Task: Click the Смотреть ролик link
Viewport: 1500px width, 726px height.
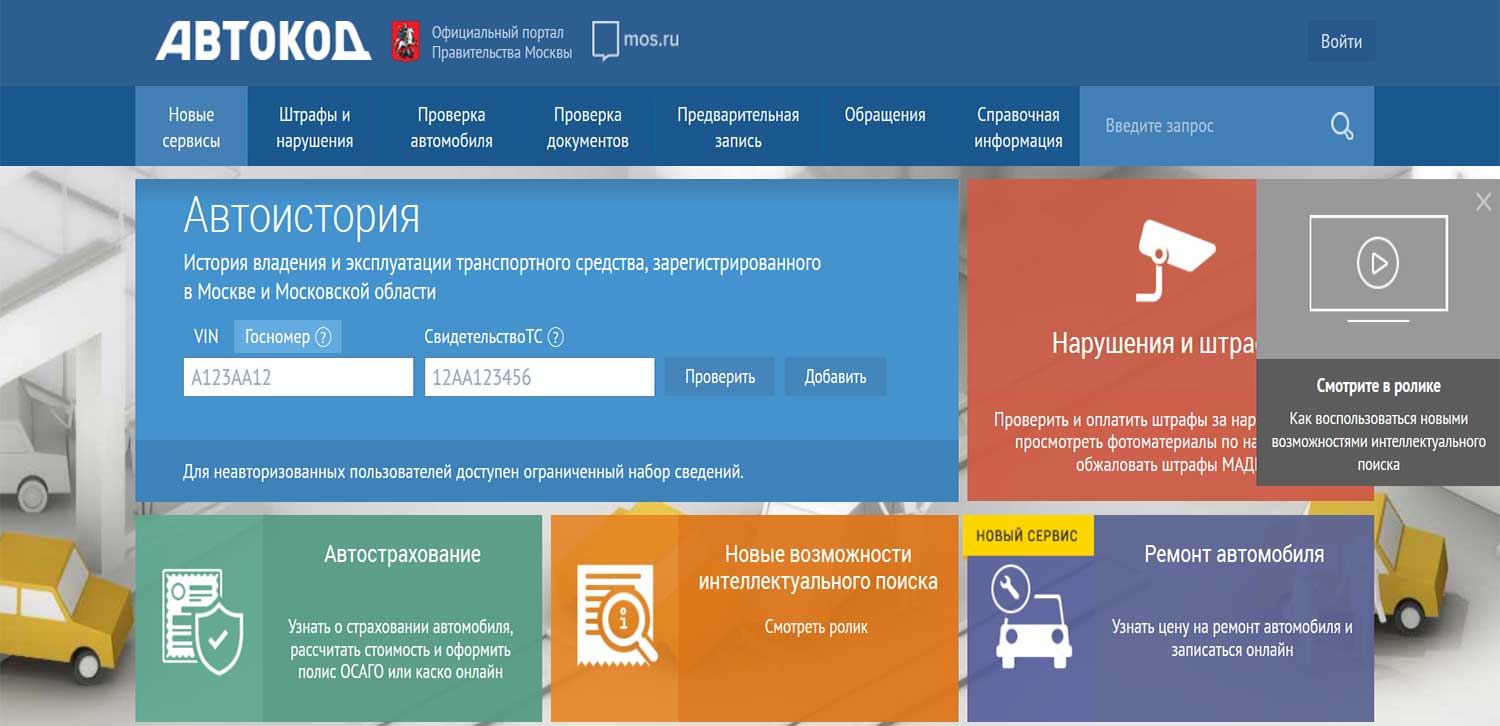Action: pyautogui.click(x=816, y=627)
